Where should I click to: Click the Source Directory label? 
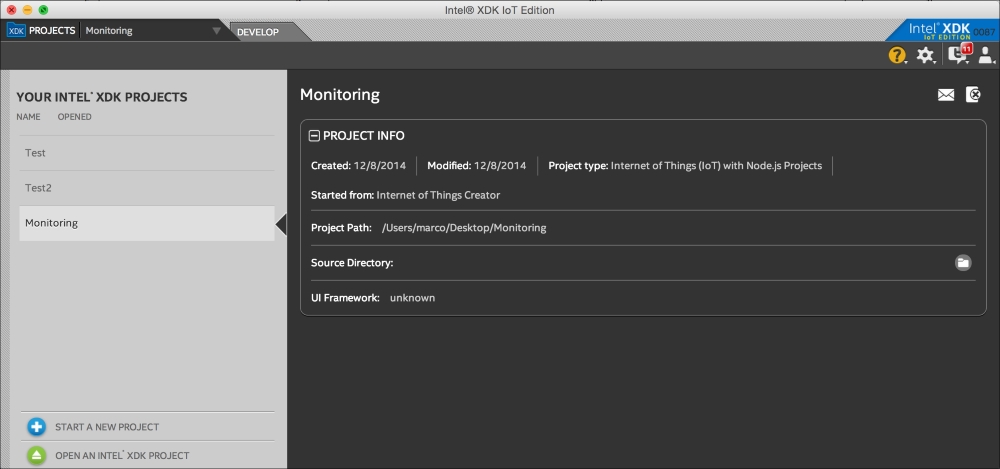click(352, 262)
